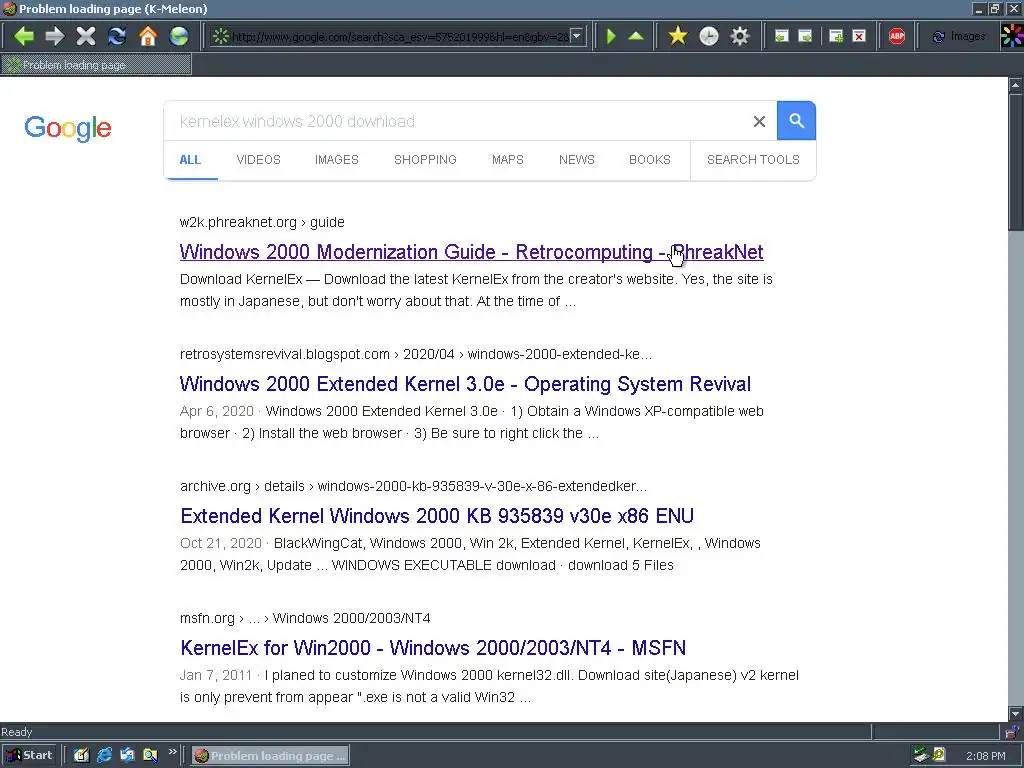Switch to BOOKS results

click(x=650, y=160)
